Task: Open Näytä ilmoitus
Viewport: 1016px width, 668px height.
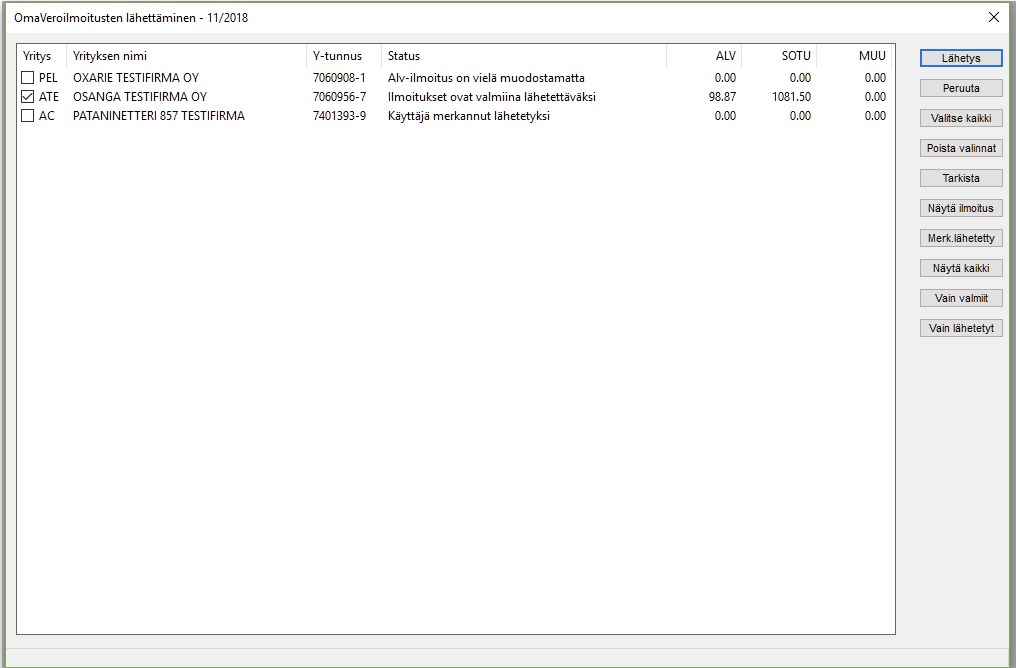Action: (960, 209)
